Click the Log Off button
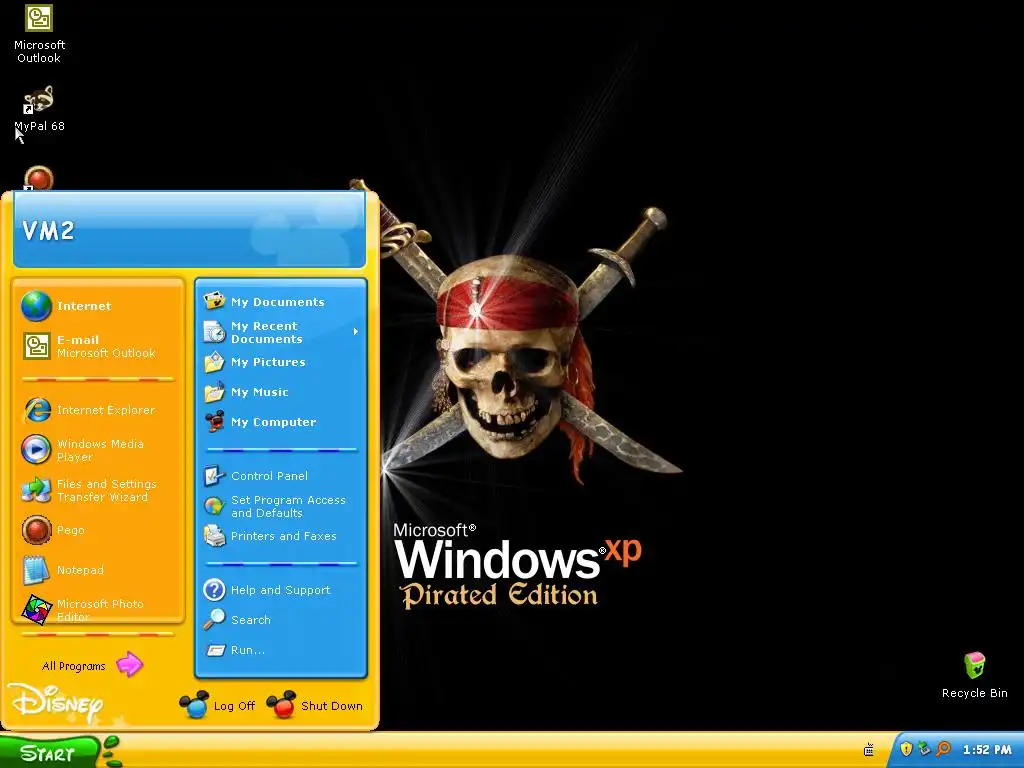The image size is (1024, 768). pos(217,705)
